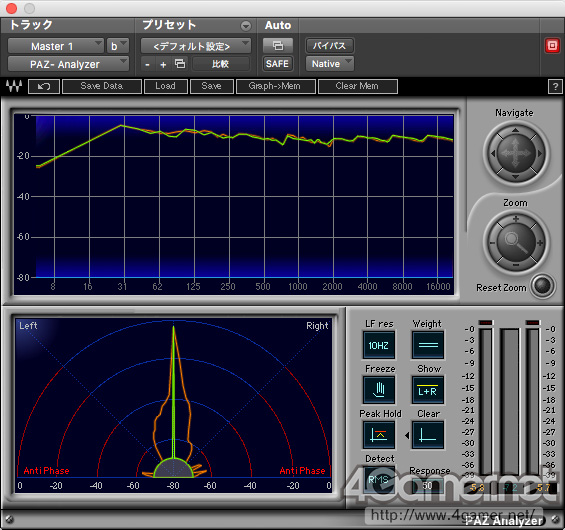Click the Navigate center cross pad
The width and height of the screenshot is (565, 530).
(x=516, y=153)
